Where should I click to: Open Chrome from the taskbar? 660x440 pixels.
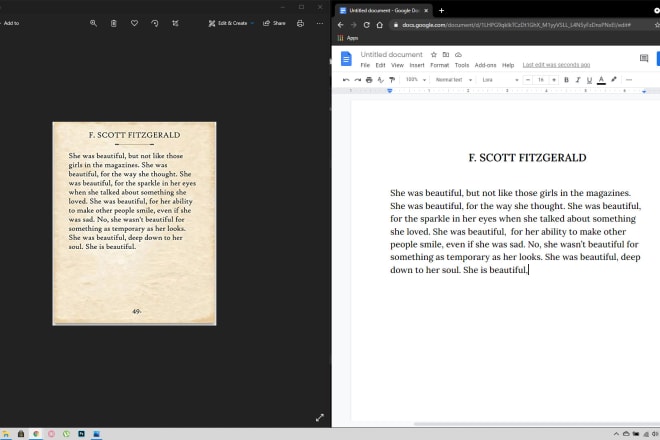[36, 434]
